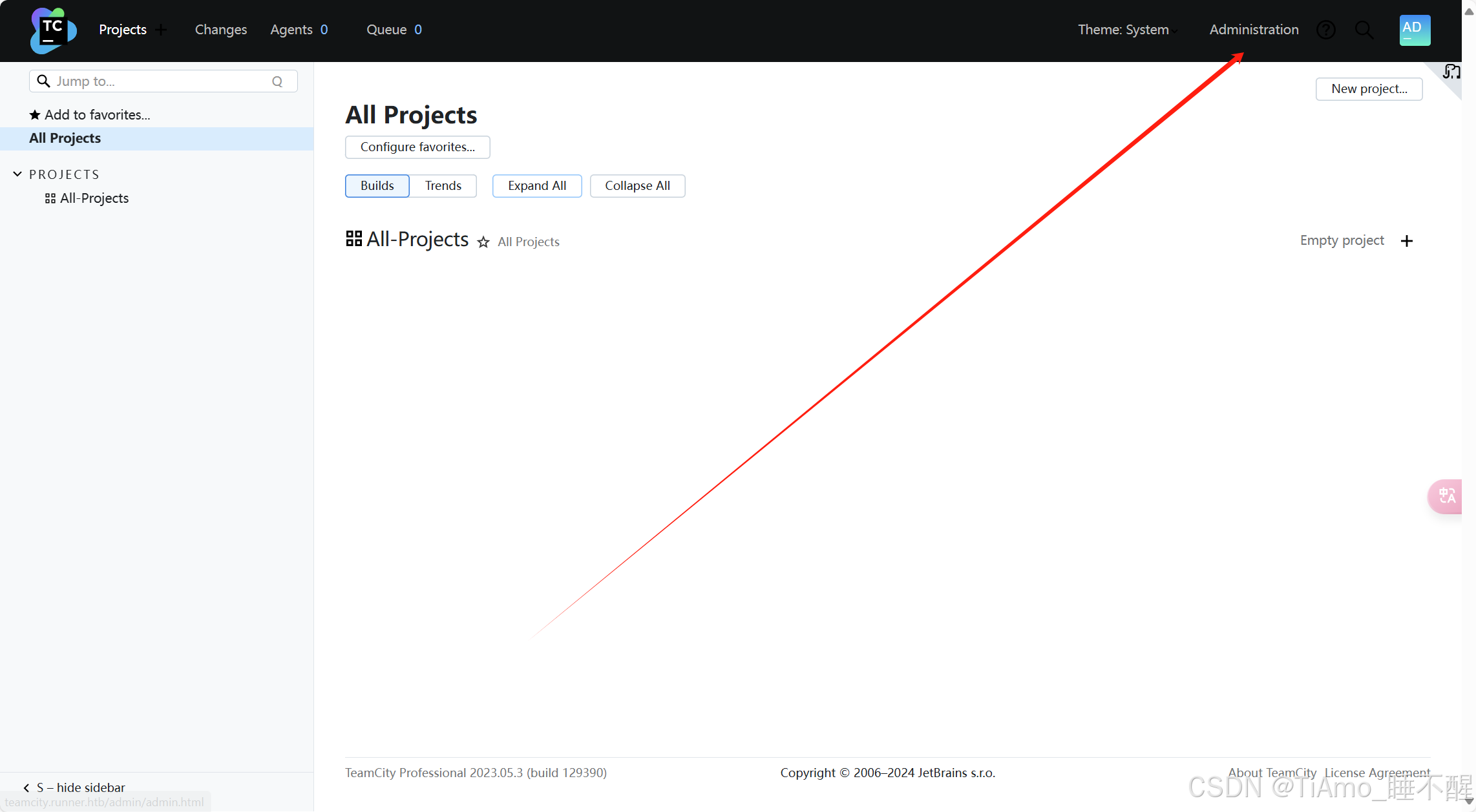Open the AD user avatar menu

pyautogui.click(x=1415, y=30)
